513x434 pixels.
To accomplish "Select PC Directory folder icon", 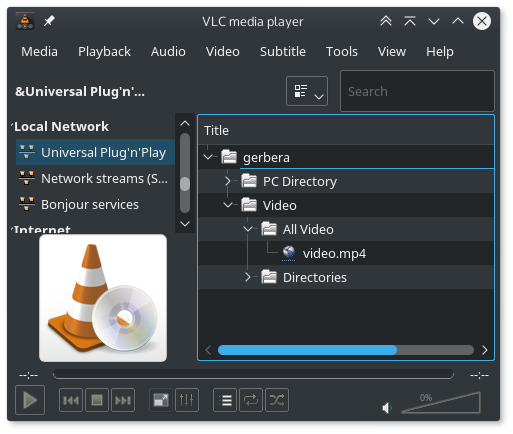I will point(249,181).
